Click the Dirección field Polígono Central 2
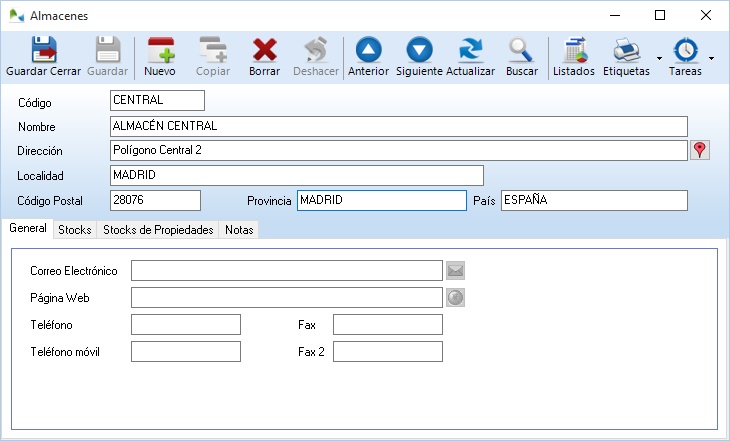Viewport: 730px width, 441px height. [x=399, y=151]
